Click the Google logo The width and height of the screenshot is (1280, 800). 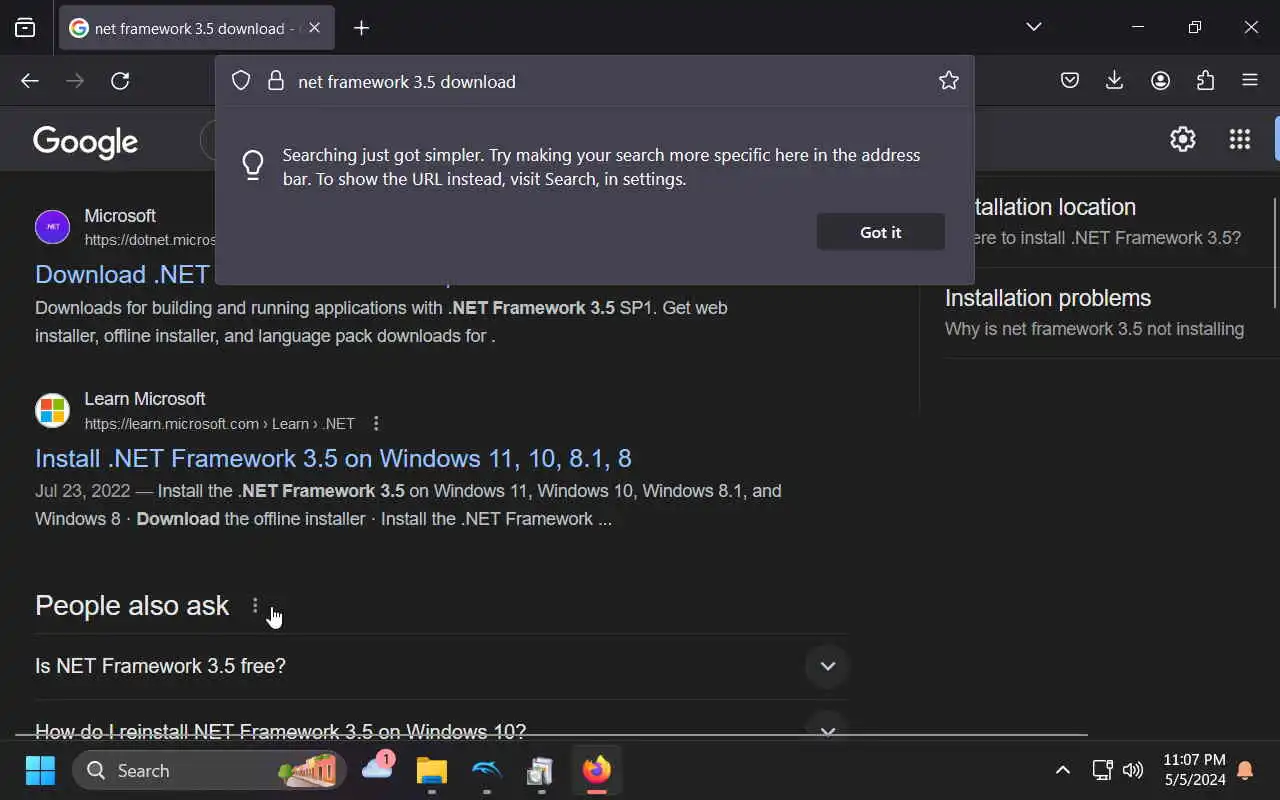point(86,141)
